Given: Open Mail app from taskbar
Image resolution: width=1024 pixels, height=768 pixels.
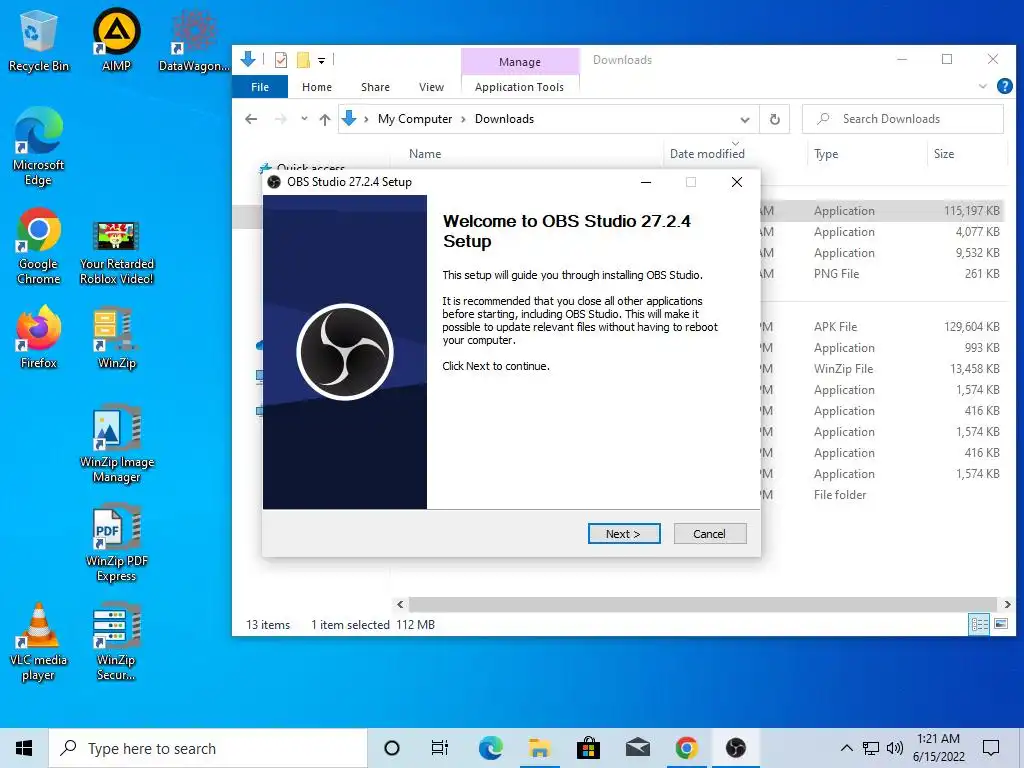Looking at the screenshot, I should [x=637, y=748].
